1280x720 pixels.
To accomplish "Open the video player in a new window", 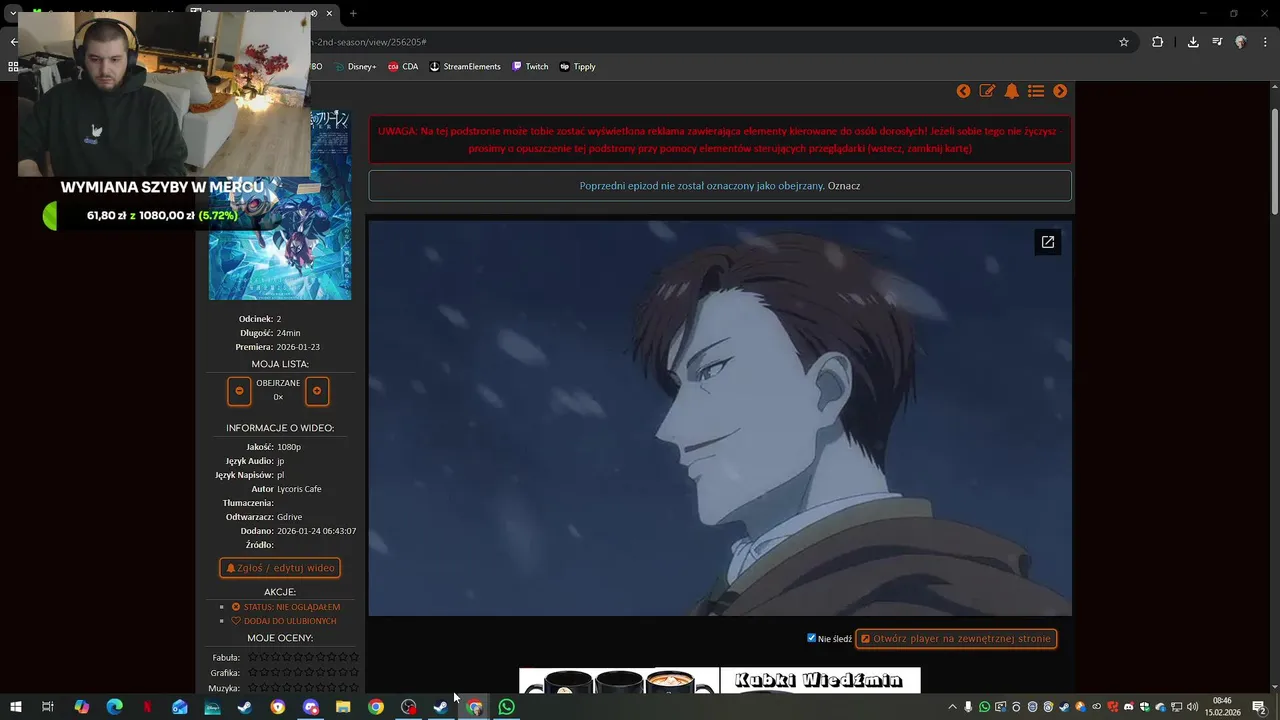I will tap(1047, 242).
